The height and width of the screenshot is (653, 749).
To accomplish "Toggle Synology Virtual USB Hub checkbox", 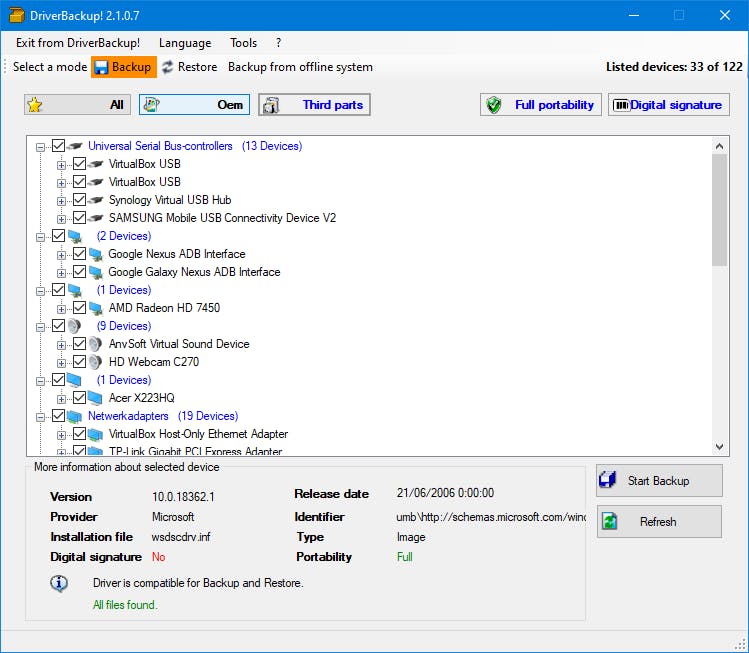I will (79, 200).
